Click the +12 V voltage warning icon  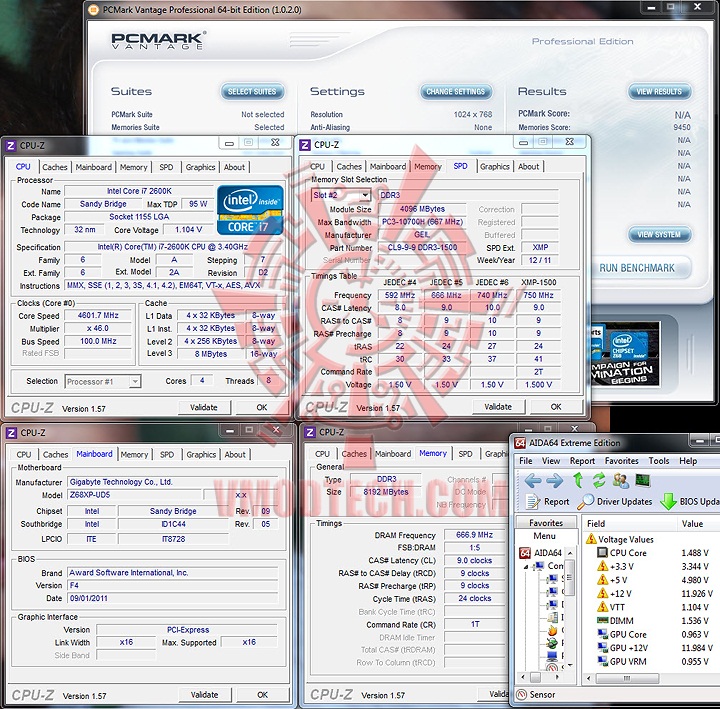[602, 593]
